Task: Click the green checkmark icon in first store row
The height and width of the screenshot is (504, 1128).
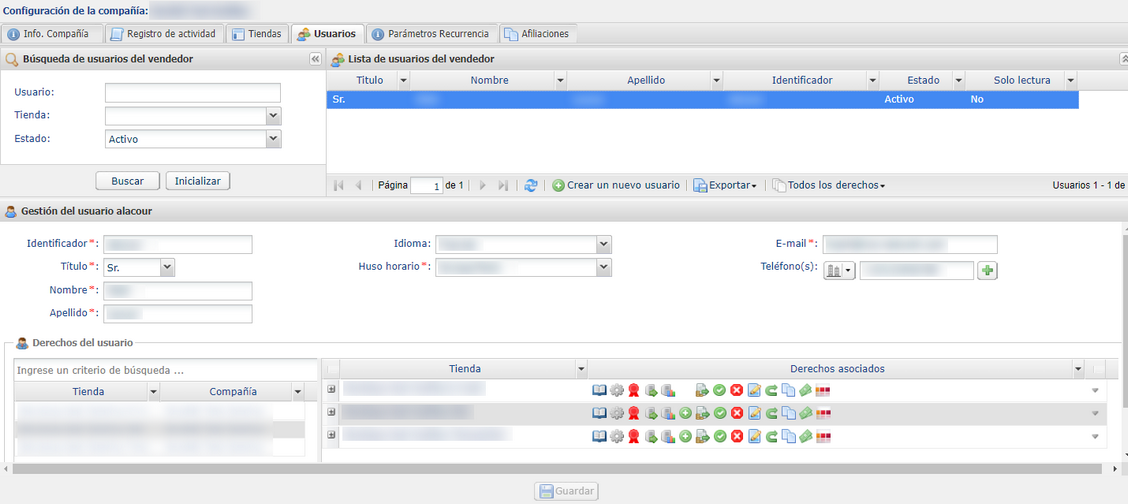Action: coord(719,390)
